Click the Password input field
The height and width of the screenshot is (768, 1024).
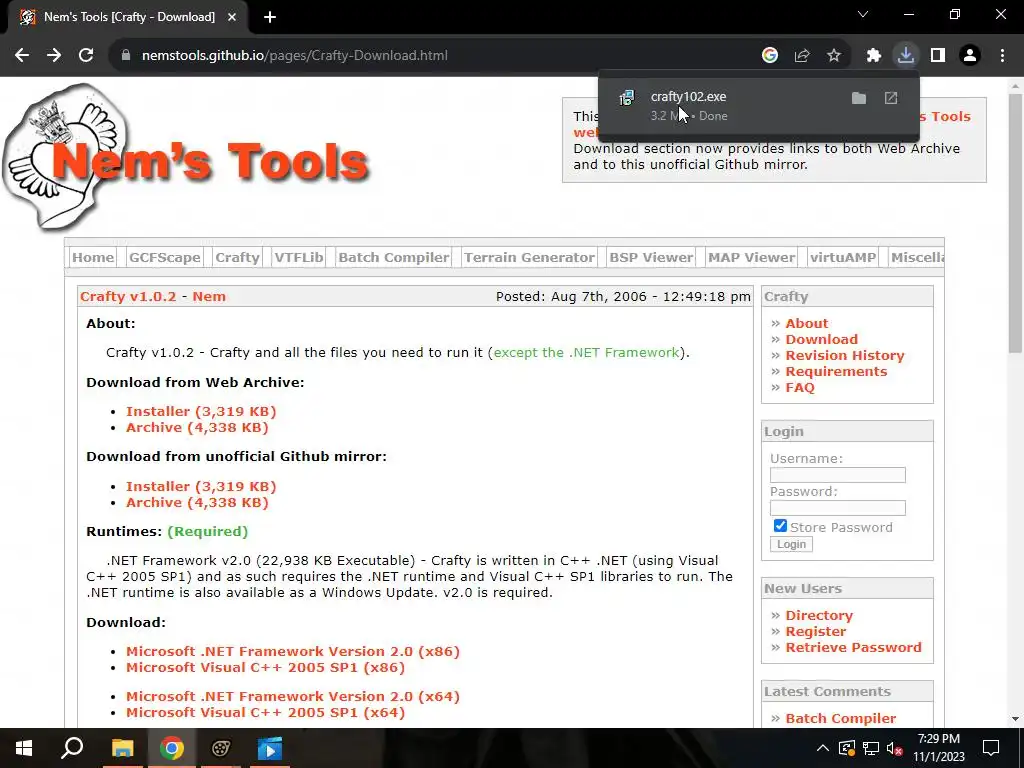[838, 507]
